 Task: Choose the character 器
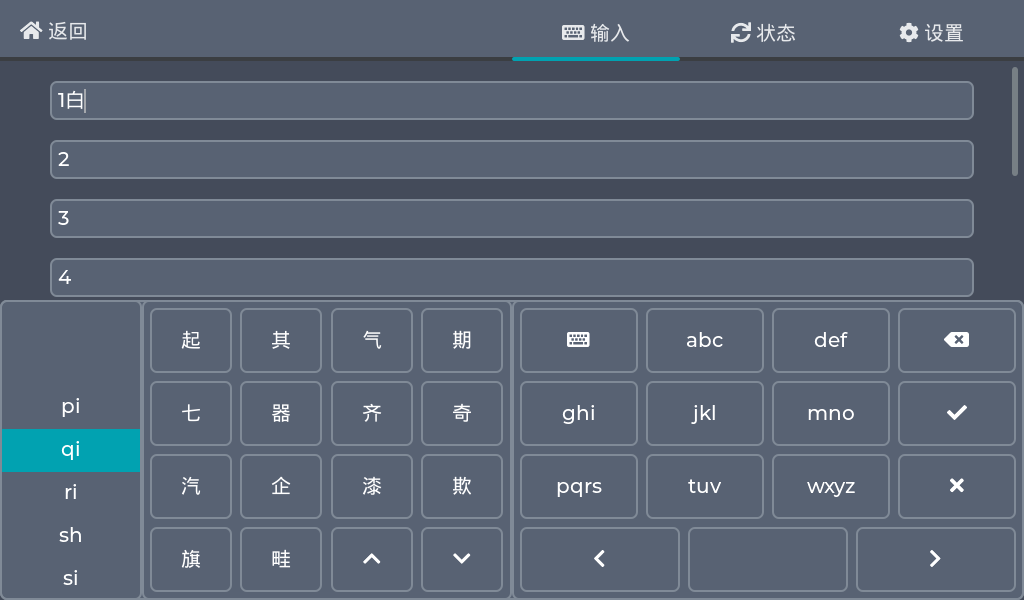click(281, 413)
